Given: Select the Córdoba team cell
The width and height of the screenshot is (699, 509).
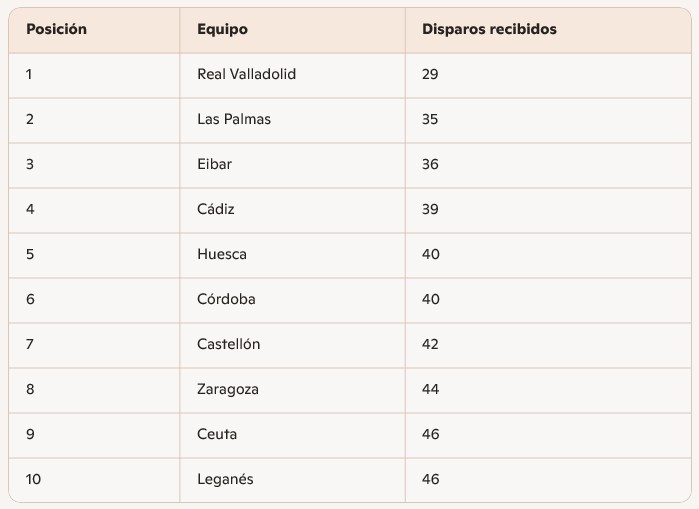Looking at the screenshot, I should 226,300.
